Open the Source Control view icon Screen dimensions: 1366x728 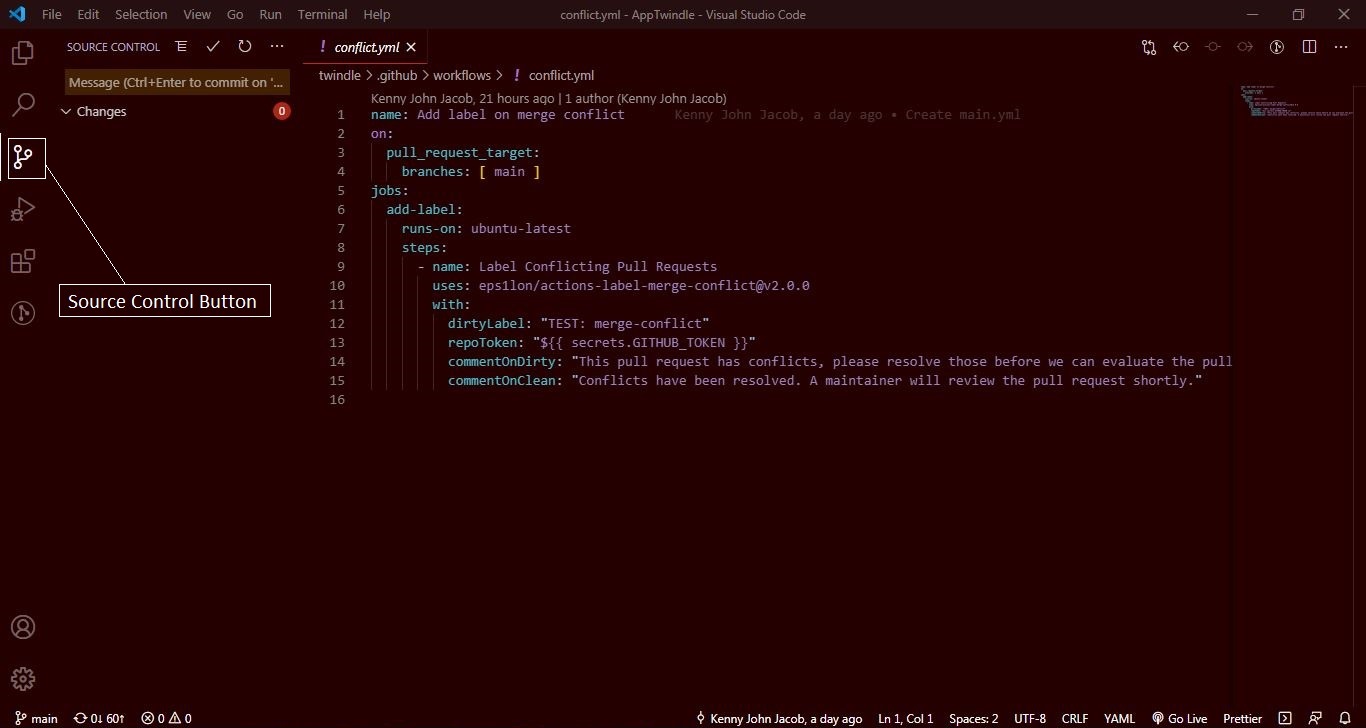pos(23,157)
